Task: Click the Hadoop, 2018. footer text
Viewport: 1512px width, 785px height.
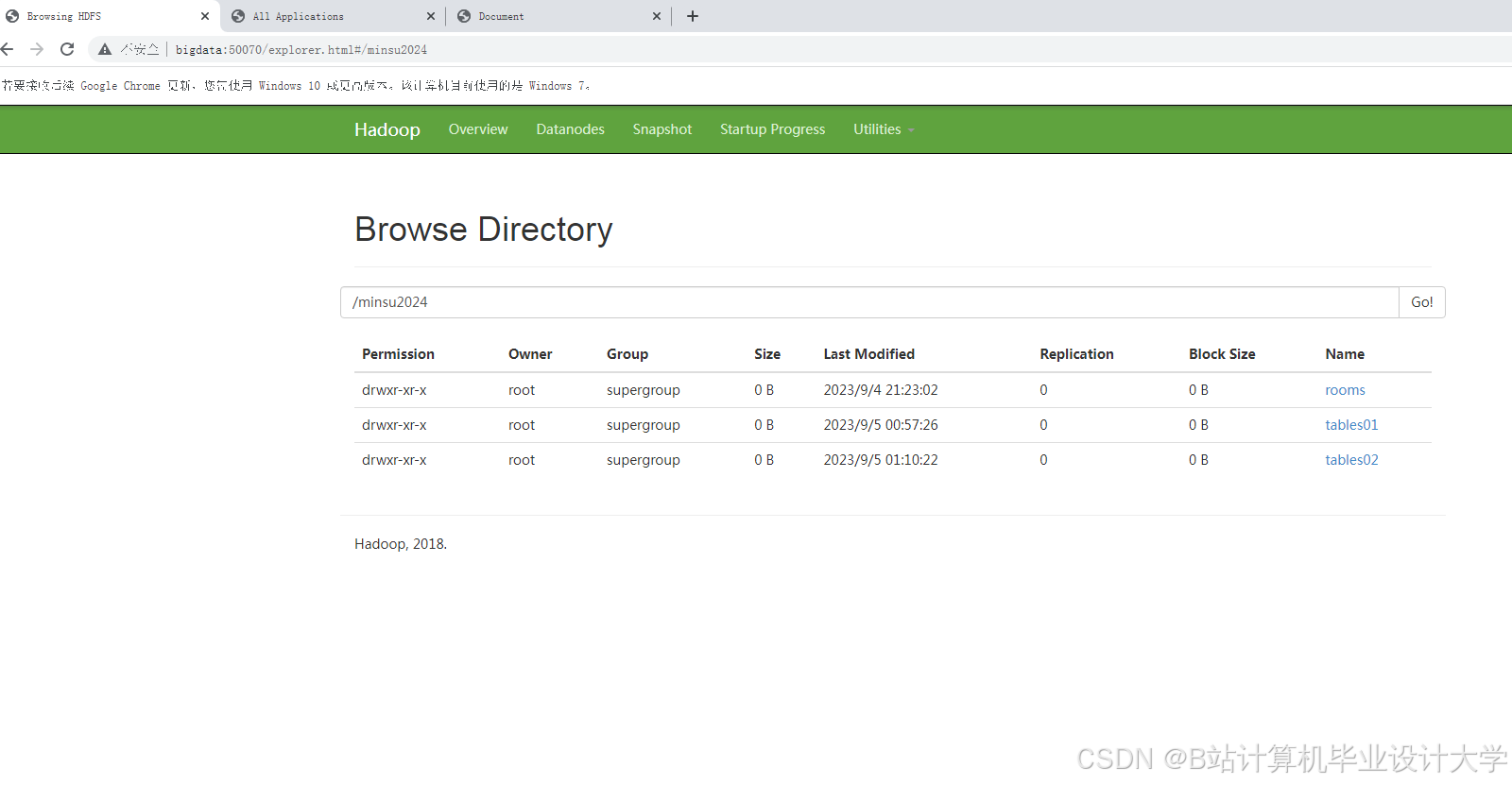Action: click(401, 544)
